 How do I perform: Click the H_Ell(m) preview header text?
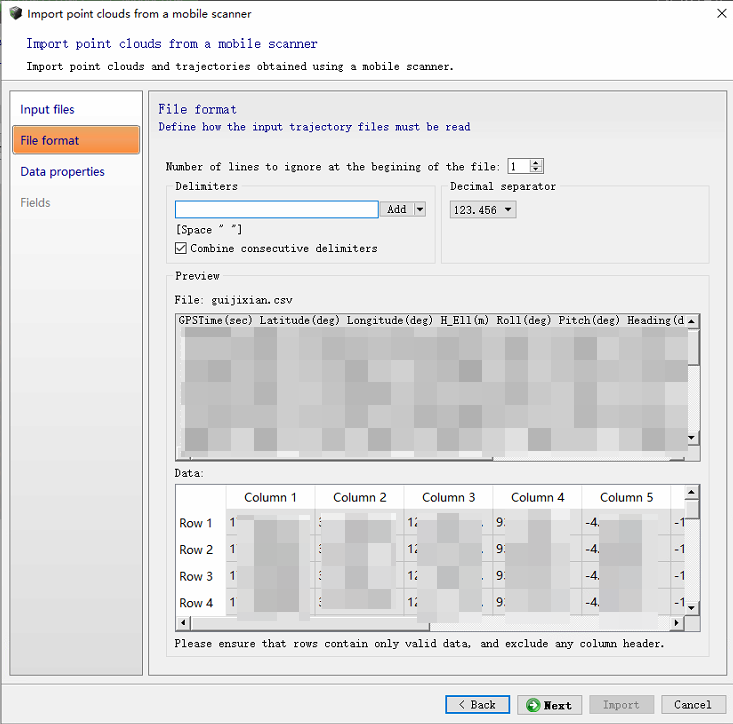pos(464,320)
